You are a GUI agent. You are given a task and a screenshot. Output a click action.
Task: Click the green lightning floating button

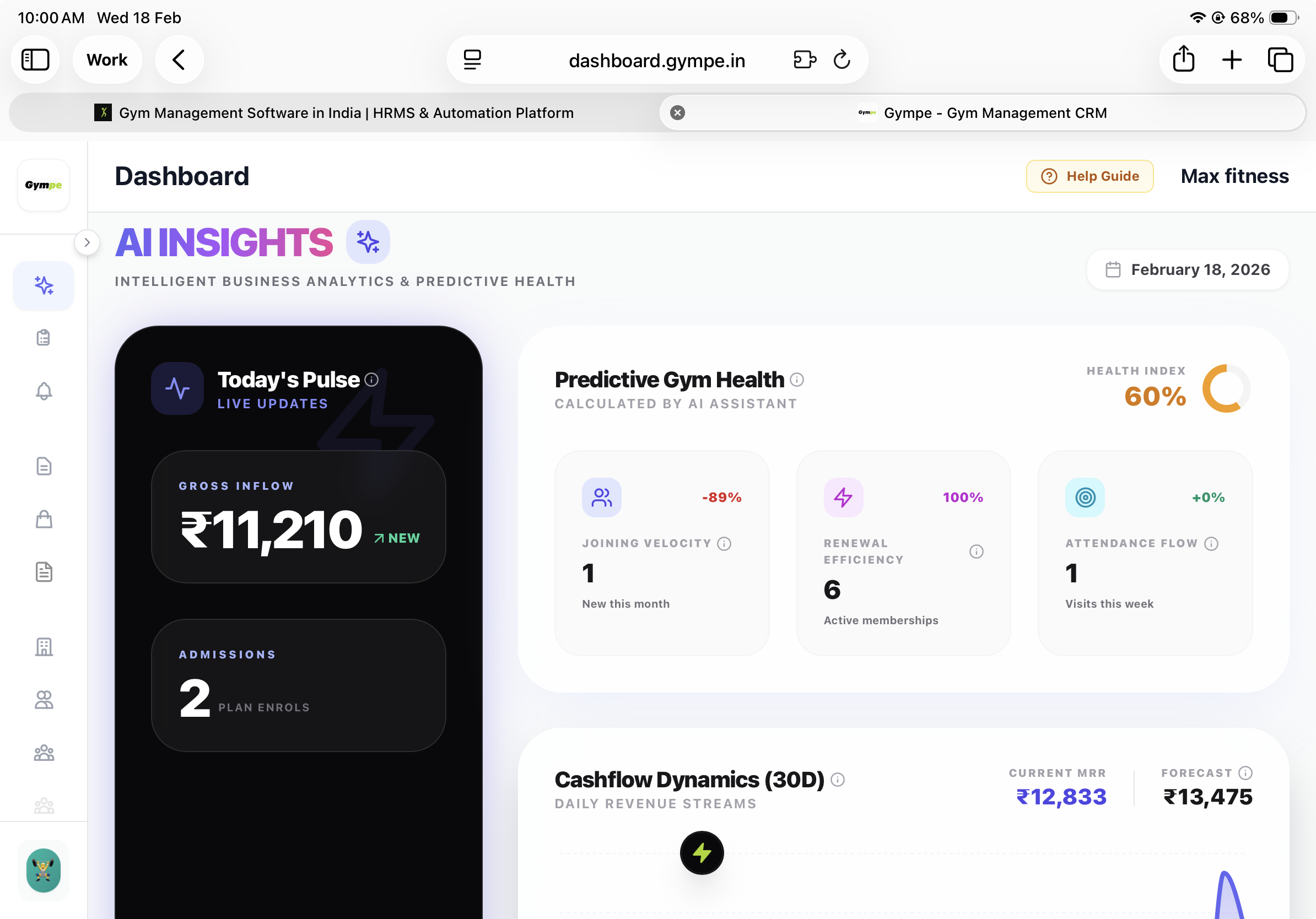pos(702,852)
